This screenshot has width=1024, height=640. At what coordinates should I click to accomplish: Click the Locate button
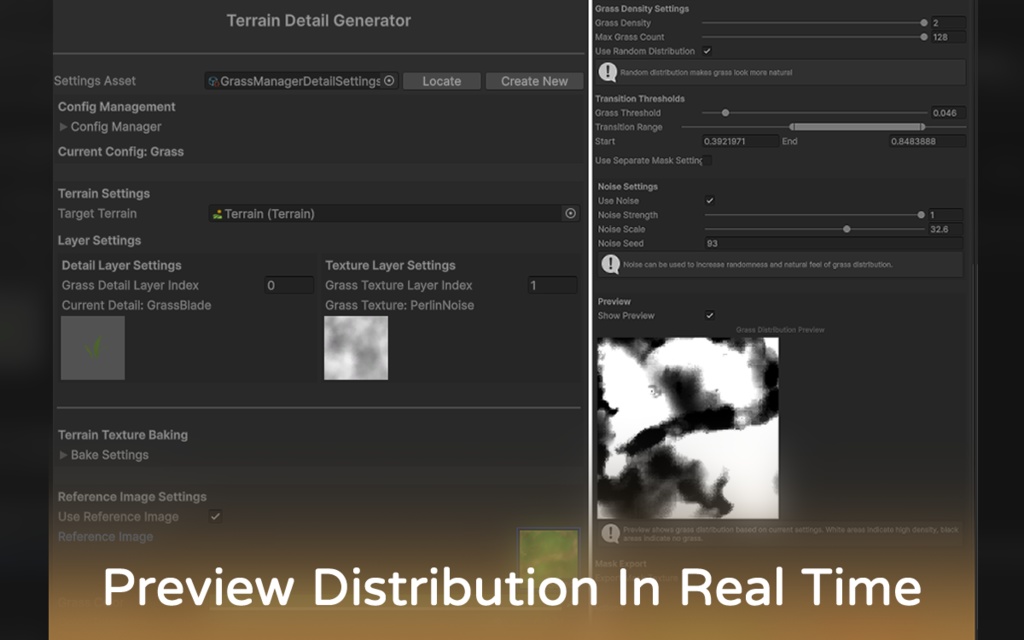[441, 81]
